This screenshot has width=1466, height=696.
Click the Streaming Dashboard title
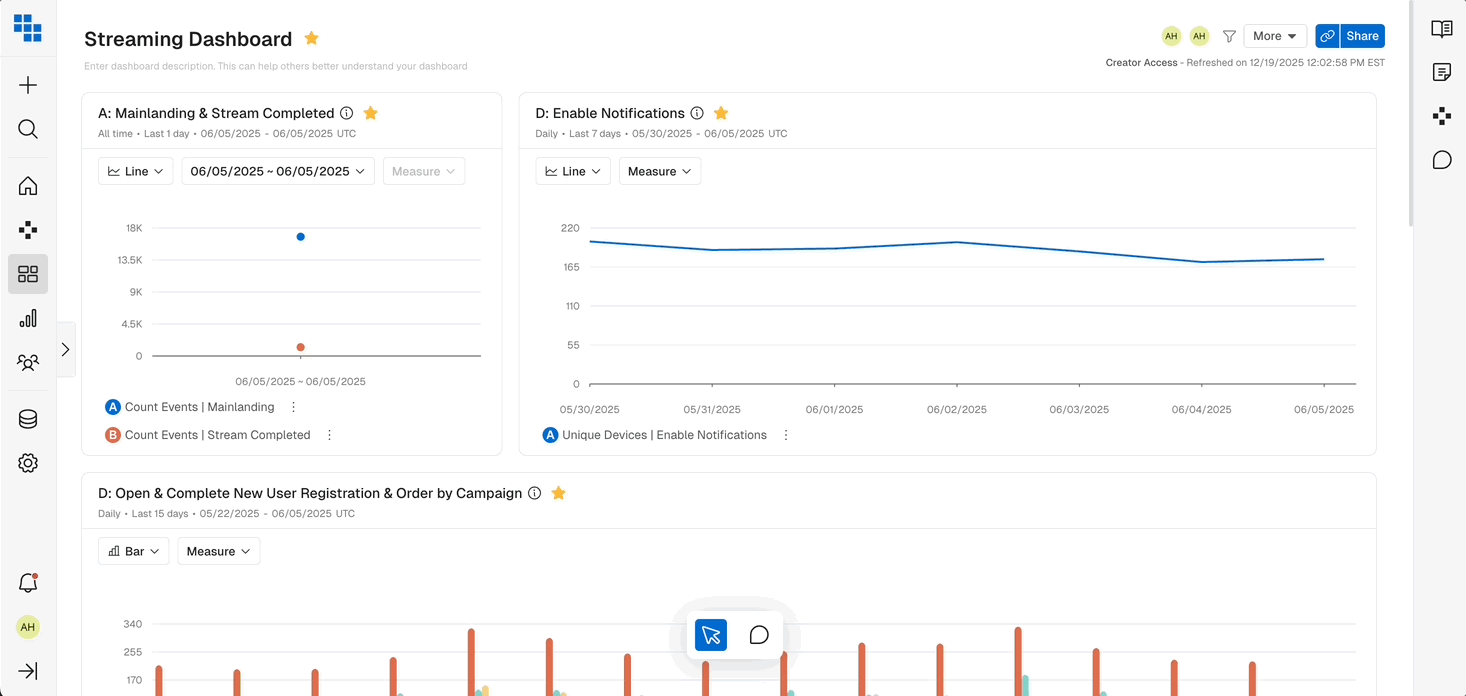188,39
